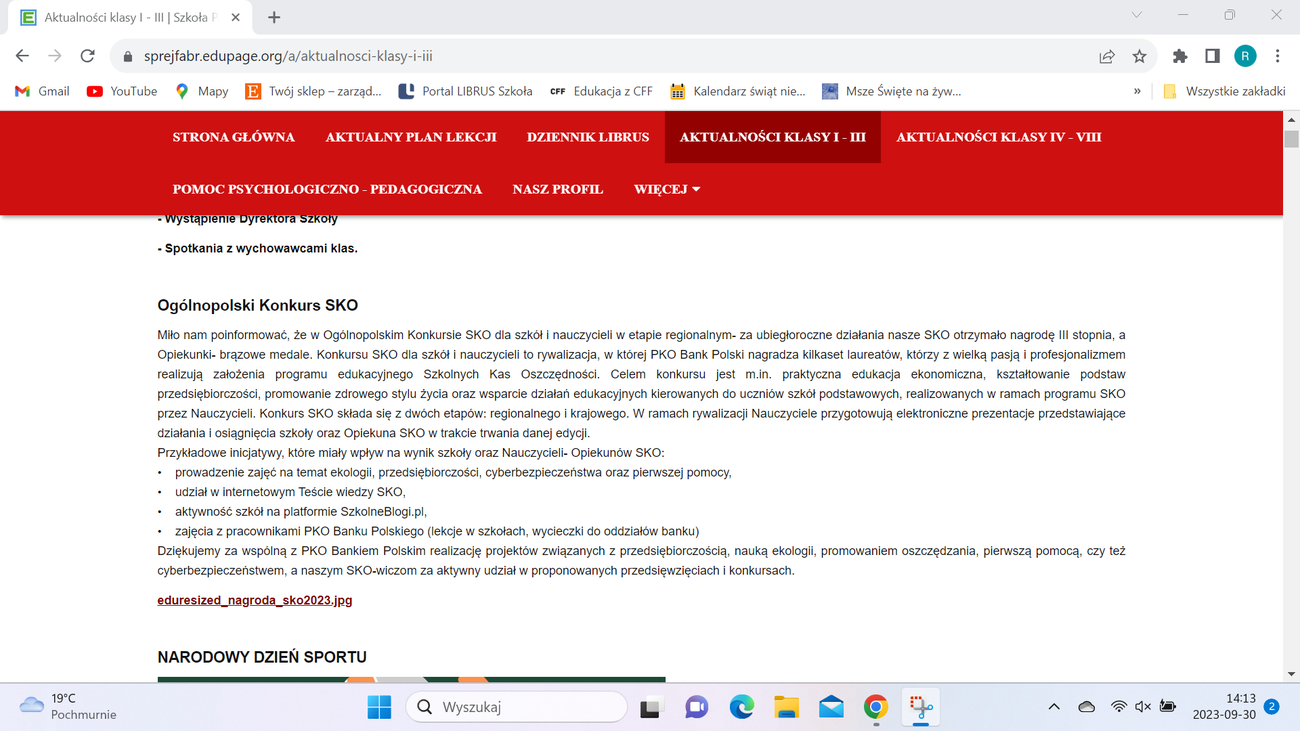Click the Ogólnopolski Konkurs SKO heading
1300x731 pixels.
257,306
